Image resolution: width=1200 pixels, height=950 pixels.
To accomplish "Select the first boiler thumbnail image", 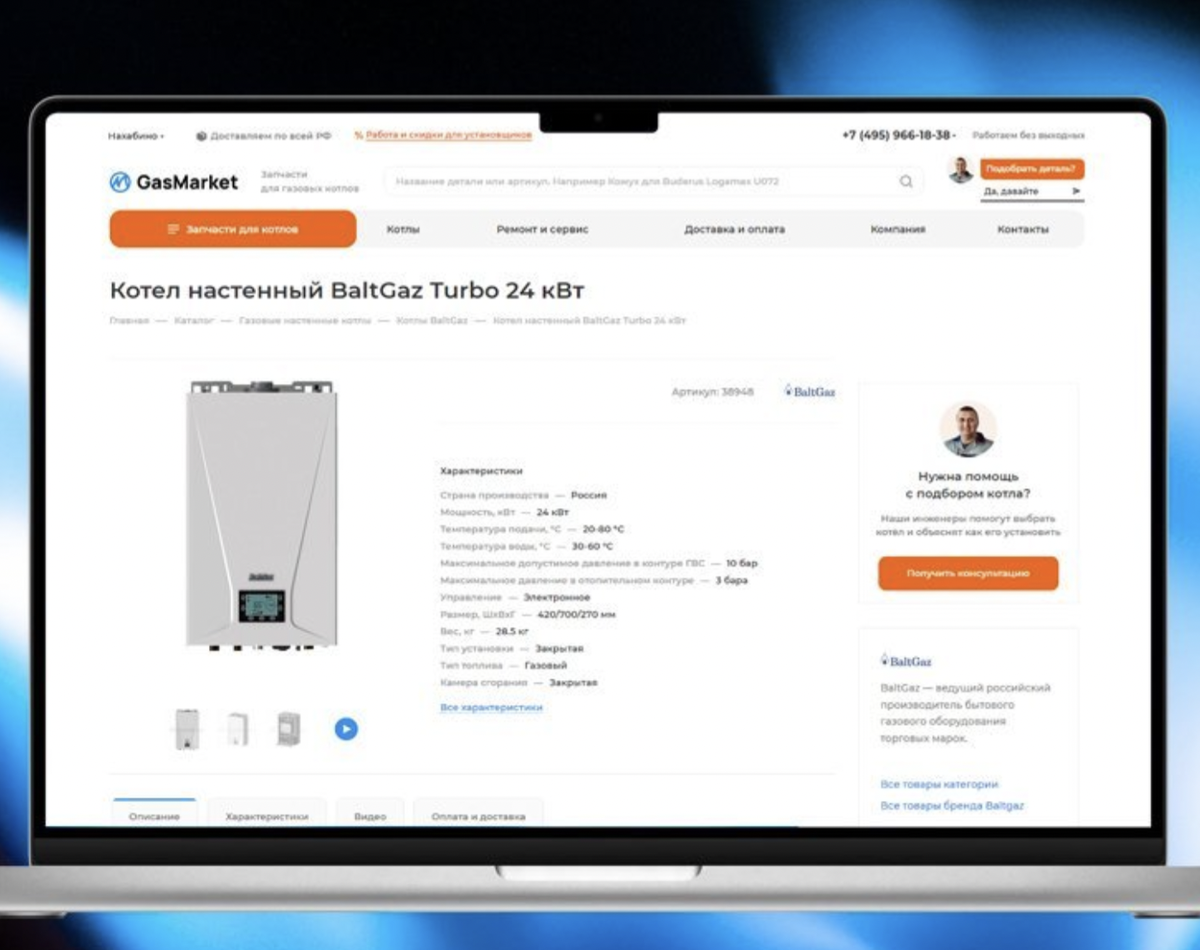I will coord(187,729).
